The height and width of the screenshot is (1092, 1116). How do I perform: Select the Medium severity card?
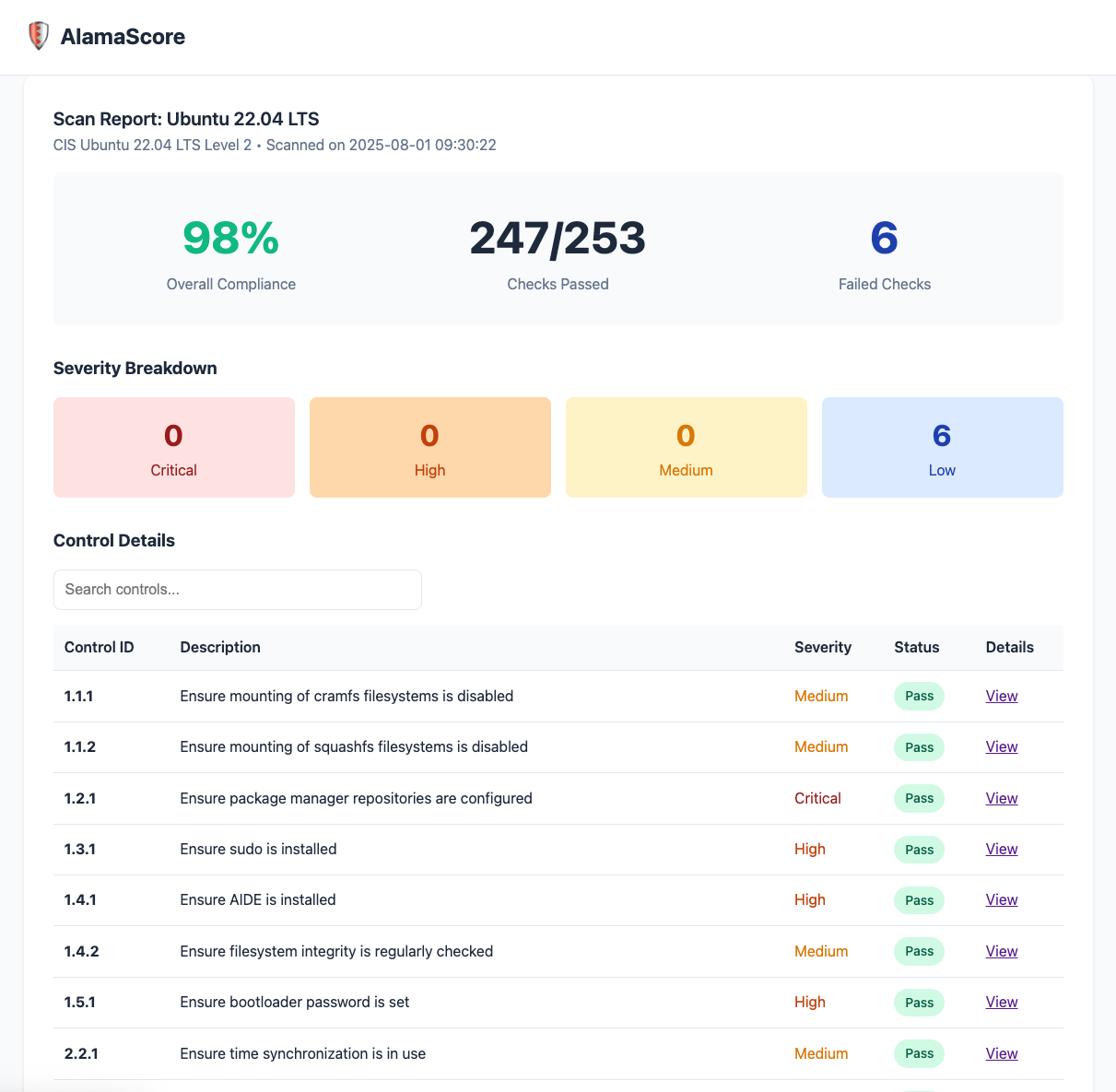point(687,448)
